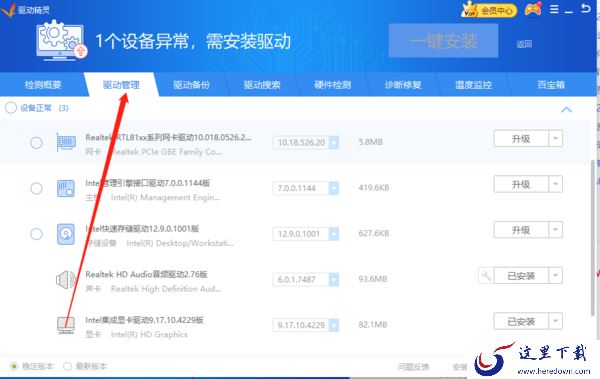Open version dropdown showing 7.0.0.1144
The height and width of the screenshot is (379, 600).
coord(334,188)
